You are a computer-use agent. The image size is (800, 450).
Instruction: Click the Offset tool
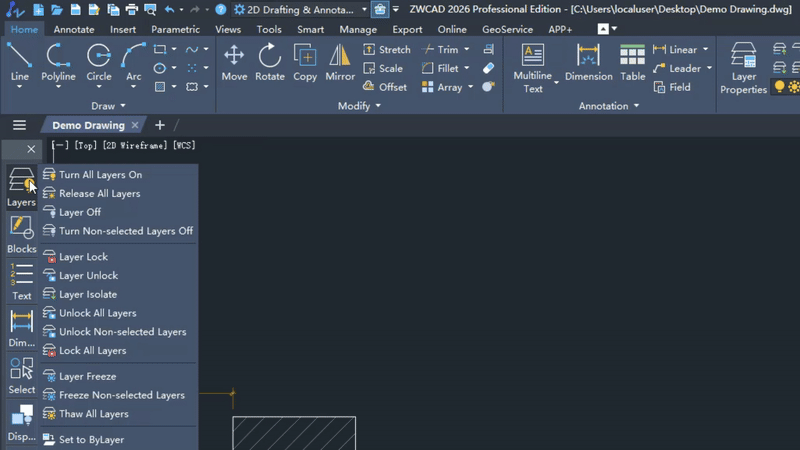385,87
